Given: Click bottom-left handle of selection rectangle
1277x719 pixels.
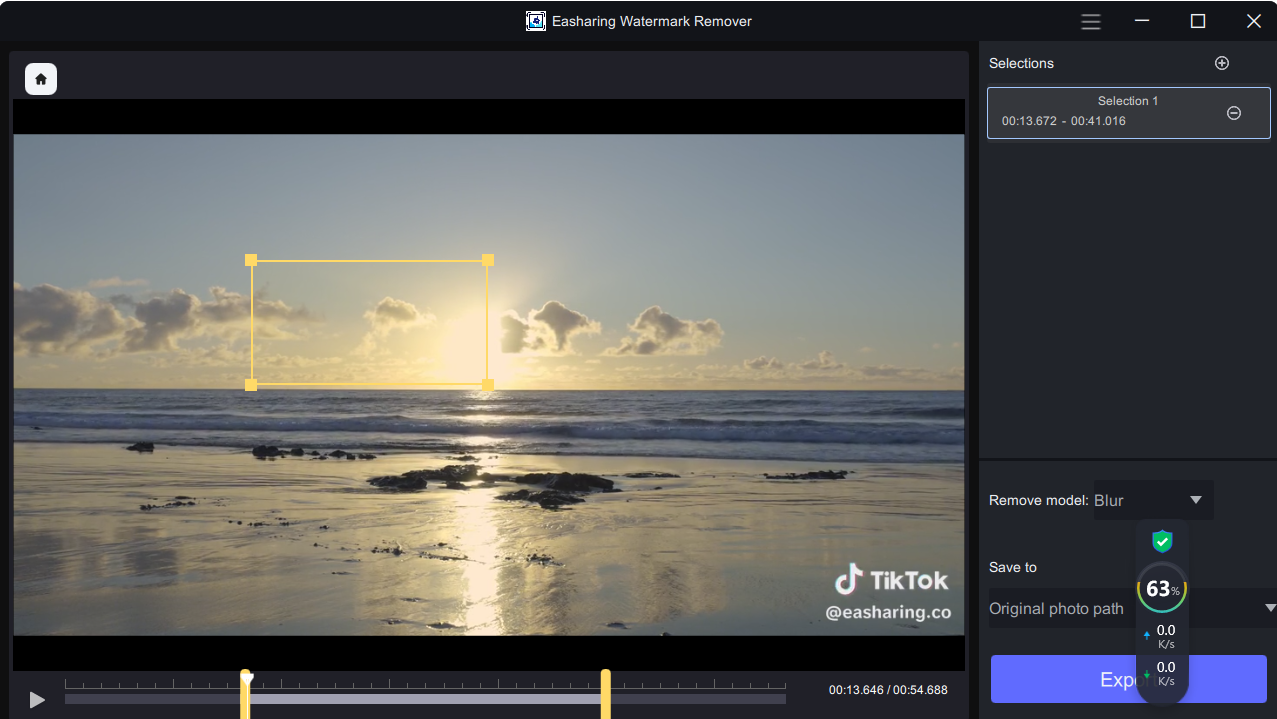Looking at the screenshot, I should 251,385.
